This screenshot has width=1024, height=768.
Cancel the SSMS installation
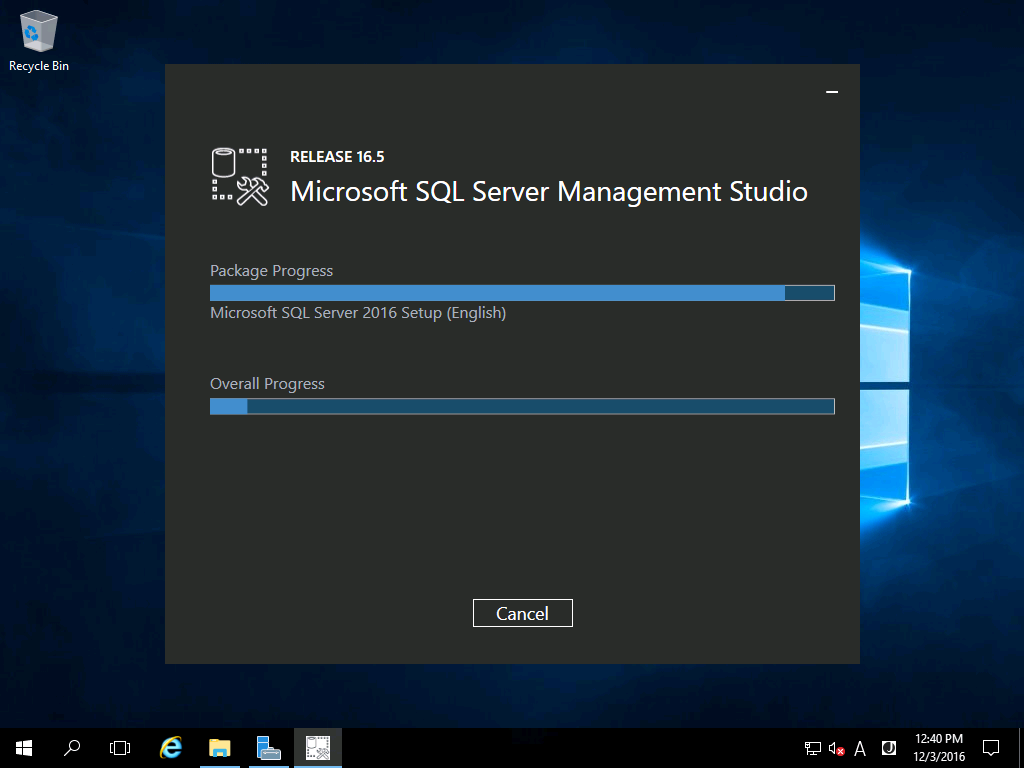522,613
